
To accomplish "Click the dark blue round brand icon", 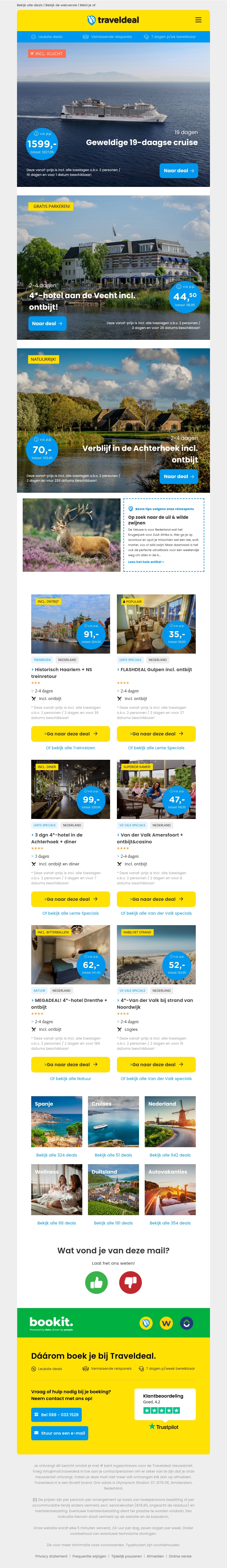I will (x=187, y=1323).
